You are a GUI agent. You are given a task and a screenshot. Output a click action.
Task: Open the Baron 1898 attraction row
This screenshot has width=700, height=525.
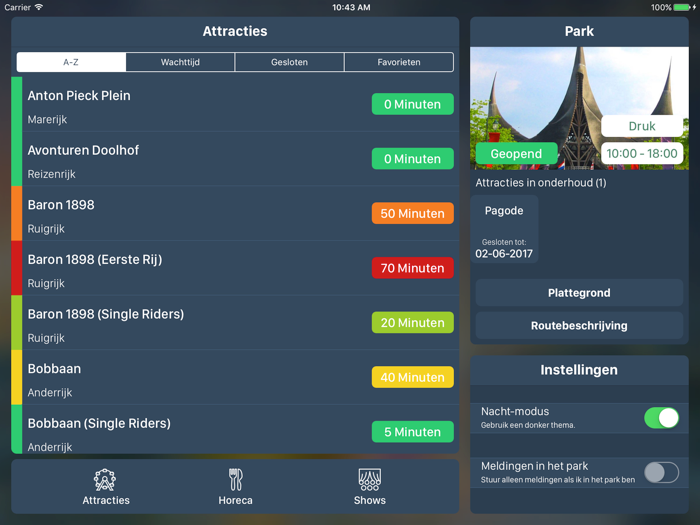click(x=235, y=213)
